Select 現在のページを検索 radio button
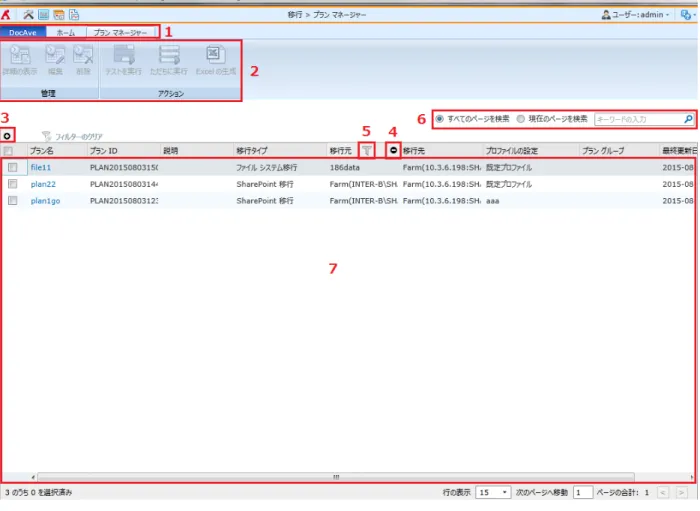The image size is (700, 511). click(521, 119)
